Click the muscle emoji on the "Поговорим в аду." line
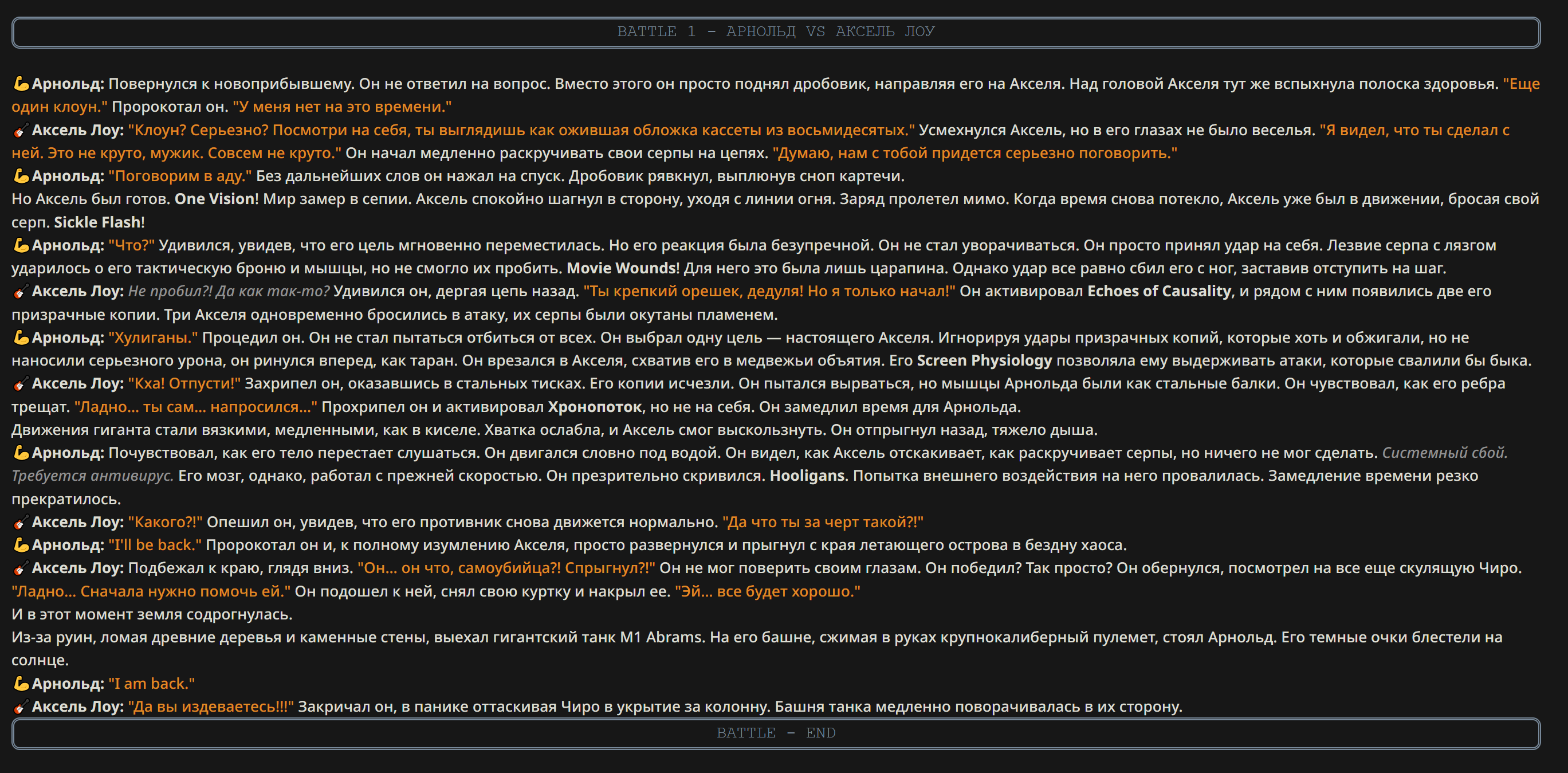 click(x=21, y=176)
